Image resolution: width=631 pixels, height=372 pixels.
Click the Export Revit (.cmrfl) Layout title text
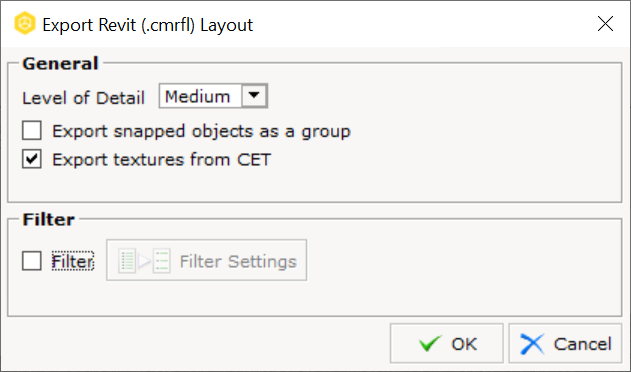tap(148, 25)
